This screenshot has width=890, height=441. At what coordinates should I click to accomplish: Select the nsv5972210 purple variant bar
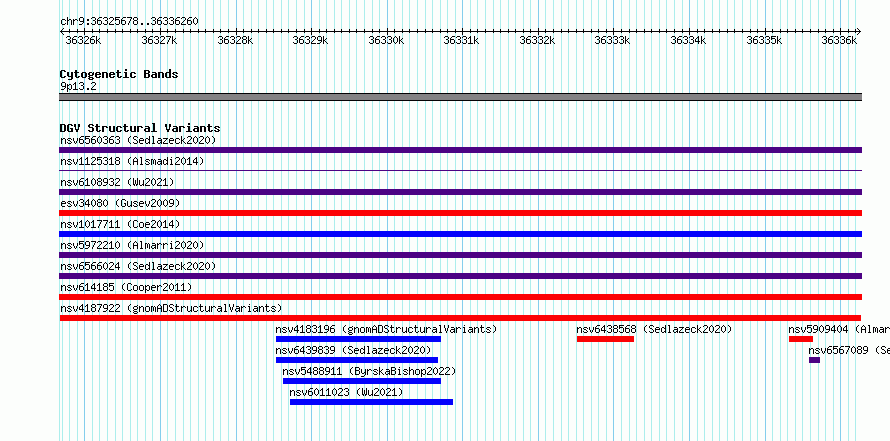pyautogui.click(x=460, y=255)
